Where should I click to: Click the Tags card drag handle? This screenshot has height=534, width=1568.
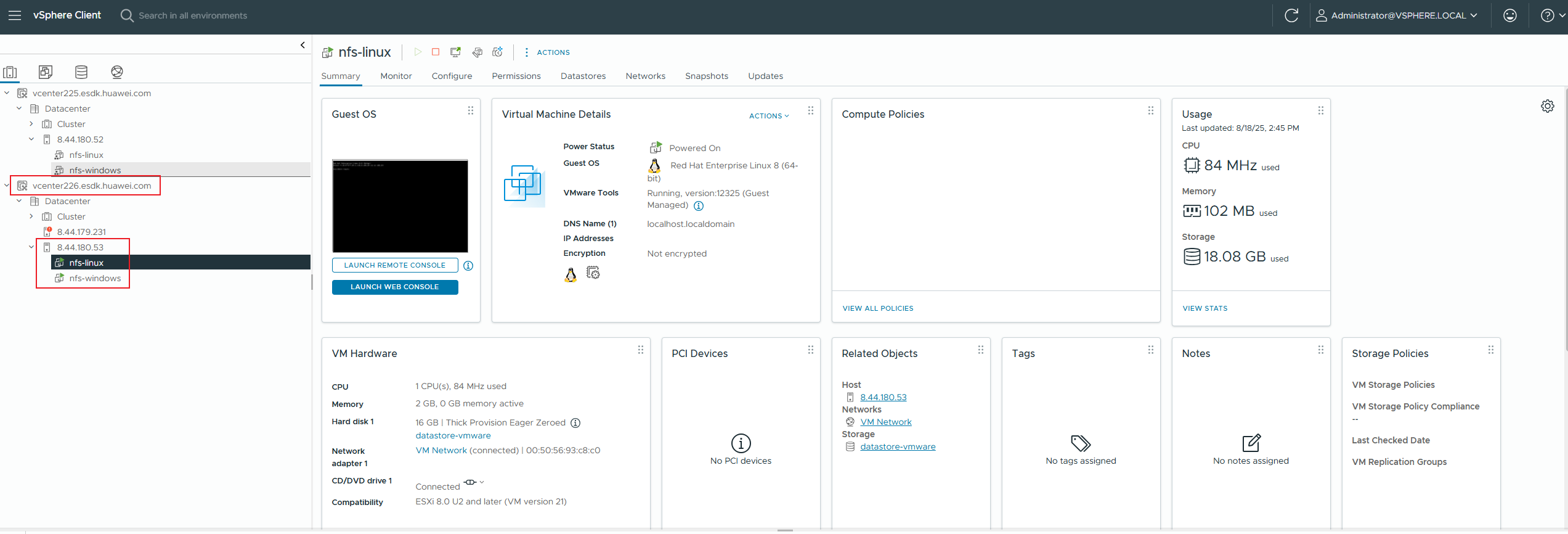coord(1151,350)
